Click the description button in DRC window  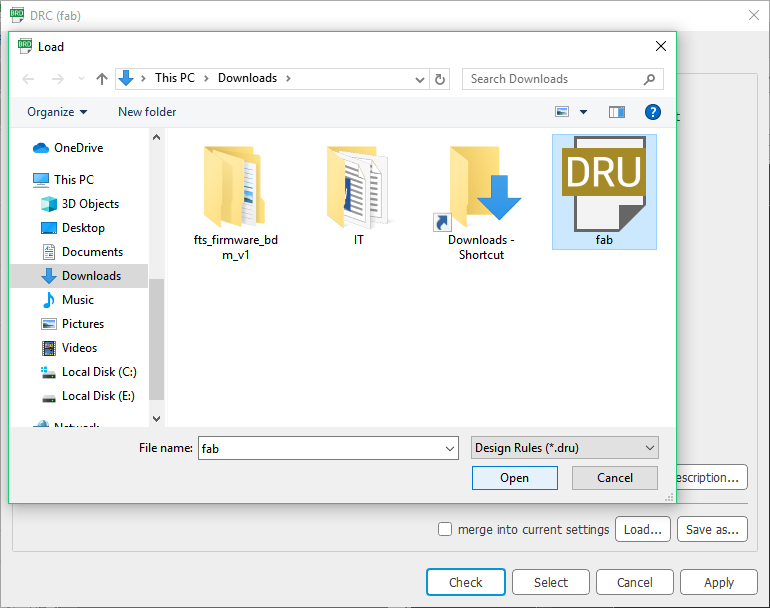click(712, 477)
